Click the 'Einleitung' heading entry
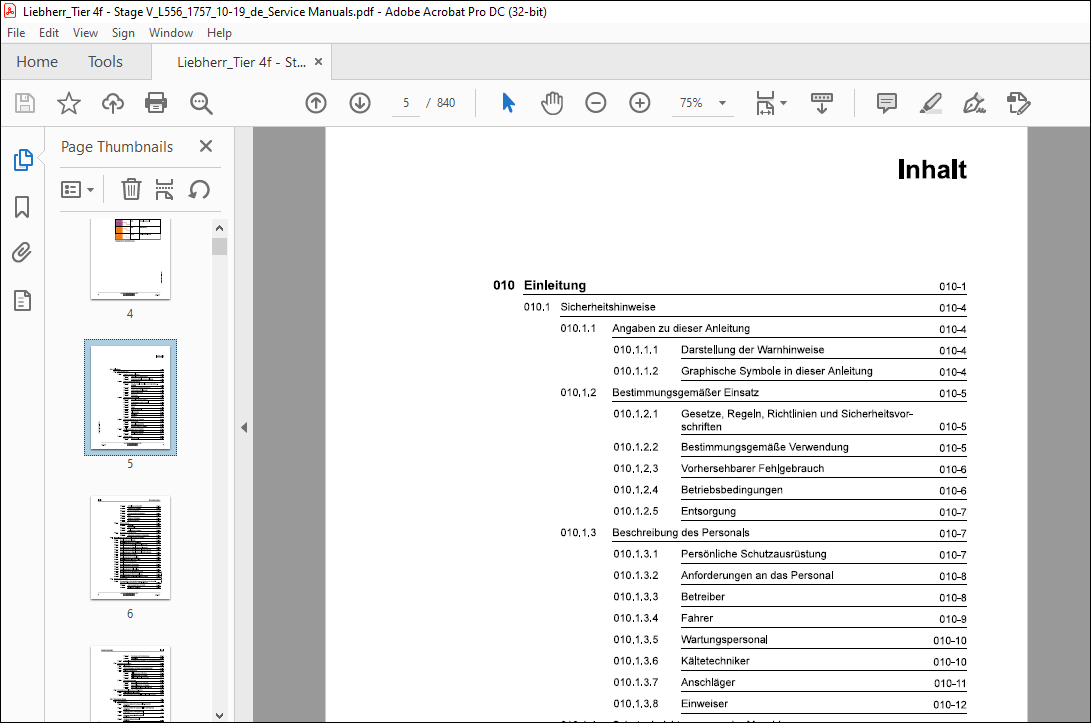This screenshot has height=723, width=1091. click(555, 285)
